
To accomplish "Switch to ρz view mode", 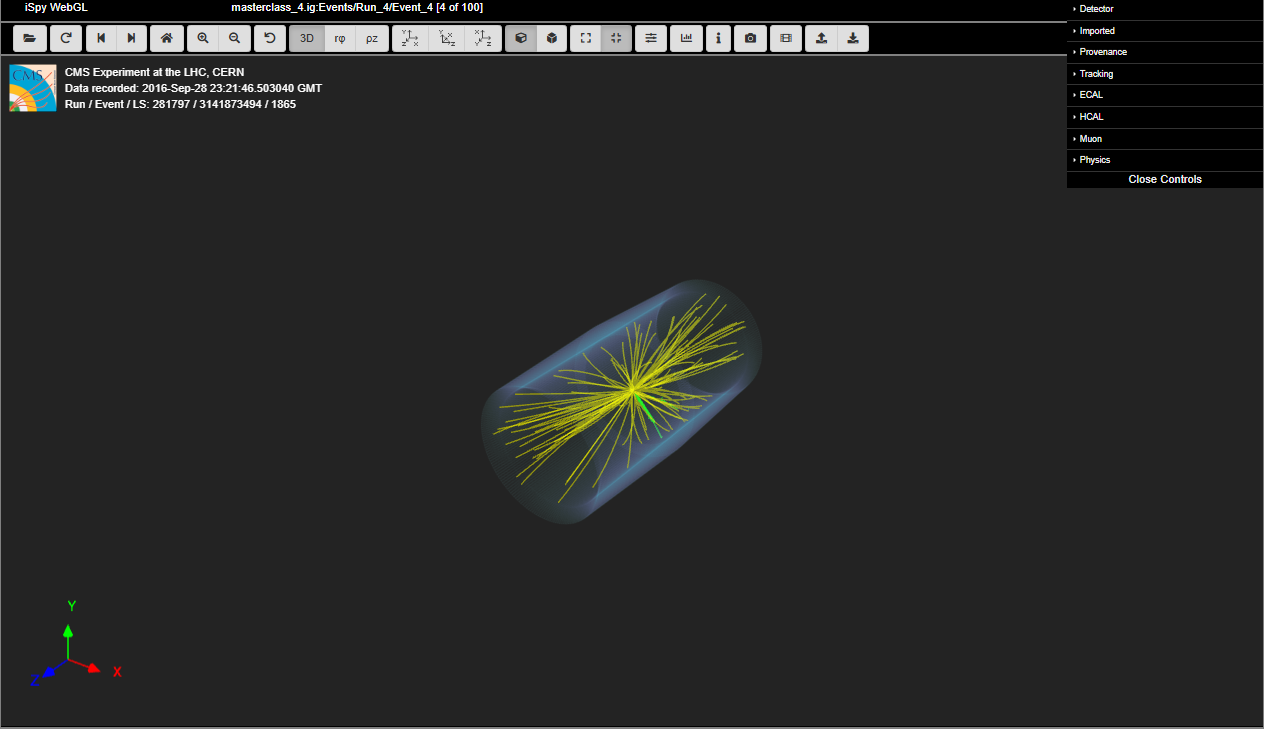I will tap(372, 38).
